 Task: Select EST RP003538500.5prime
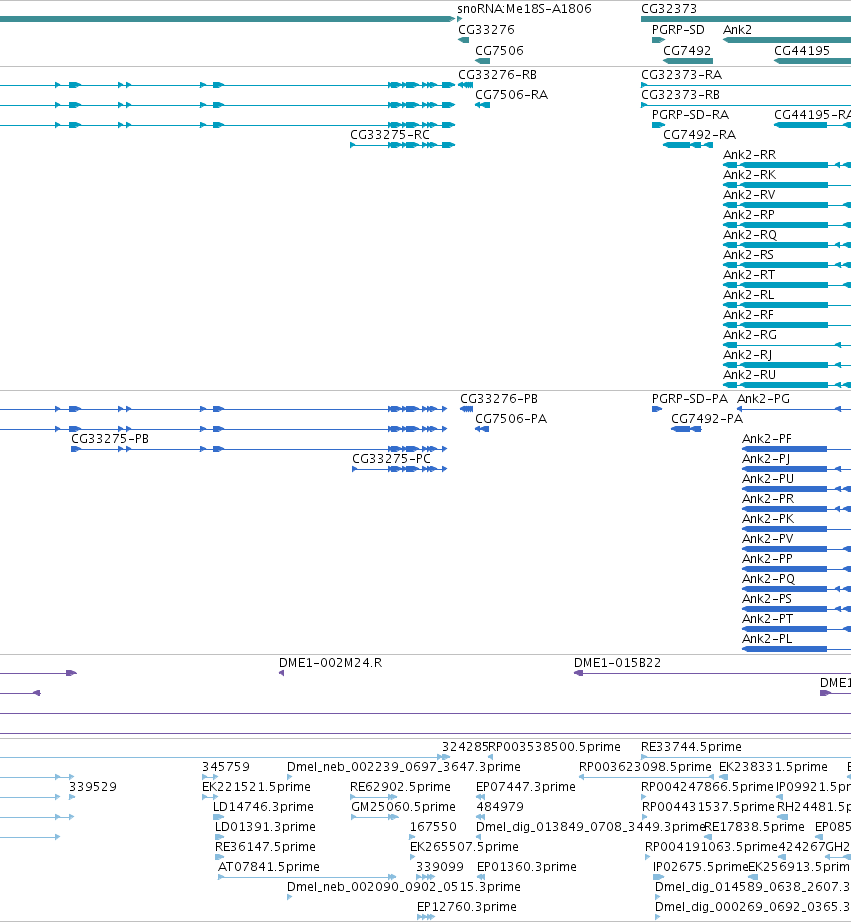[555, 747]
